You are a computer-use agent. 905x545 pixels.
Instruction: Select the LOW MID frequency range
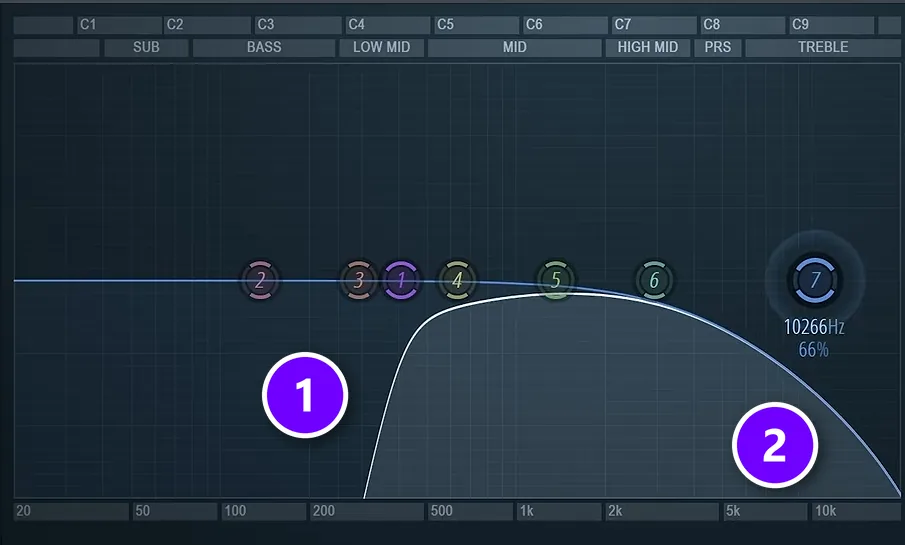coord(382,47)
